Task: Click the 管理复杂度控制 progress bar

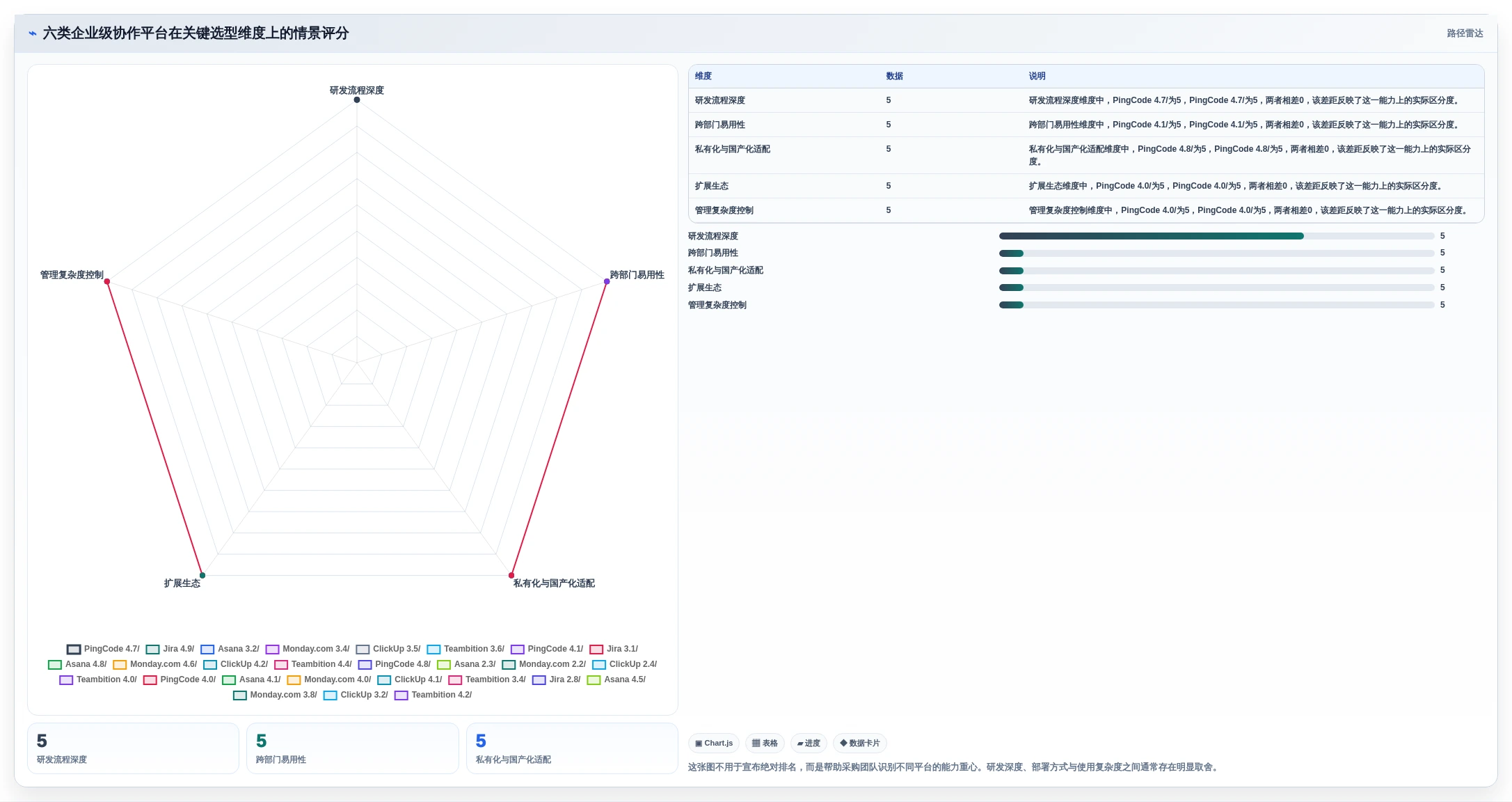Action: tap(1216, 305)
